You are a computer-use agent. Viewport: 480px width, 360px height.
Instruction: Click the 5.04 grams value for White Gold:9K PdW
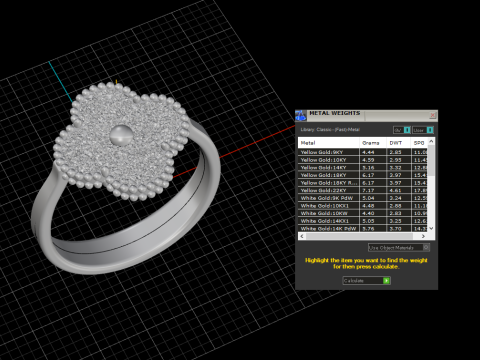[368, 198]
